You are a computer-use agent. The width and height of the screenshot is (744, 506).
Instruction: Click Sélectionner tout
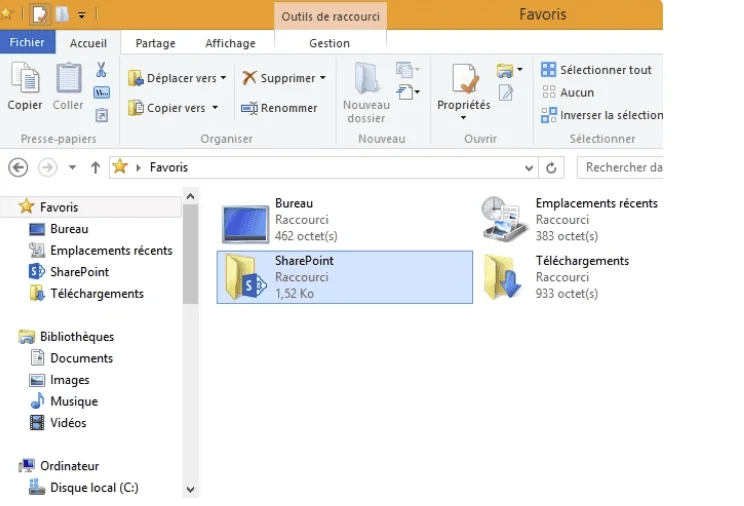(x=596, y=70)
